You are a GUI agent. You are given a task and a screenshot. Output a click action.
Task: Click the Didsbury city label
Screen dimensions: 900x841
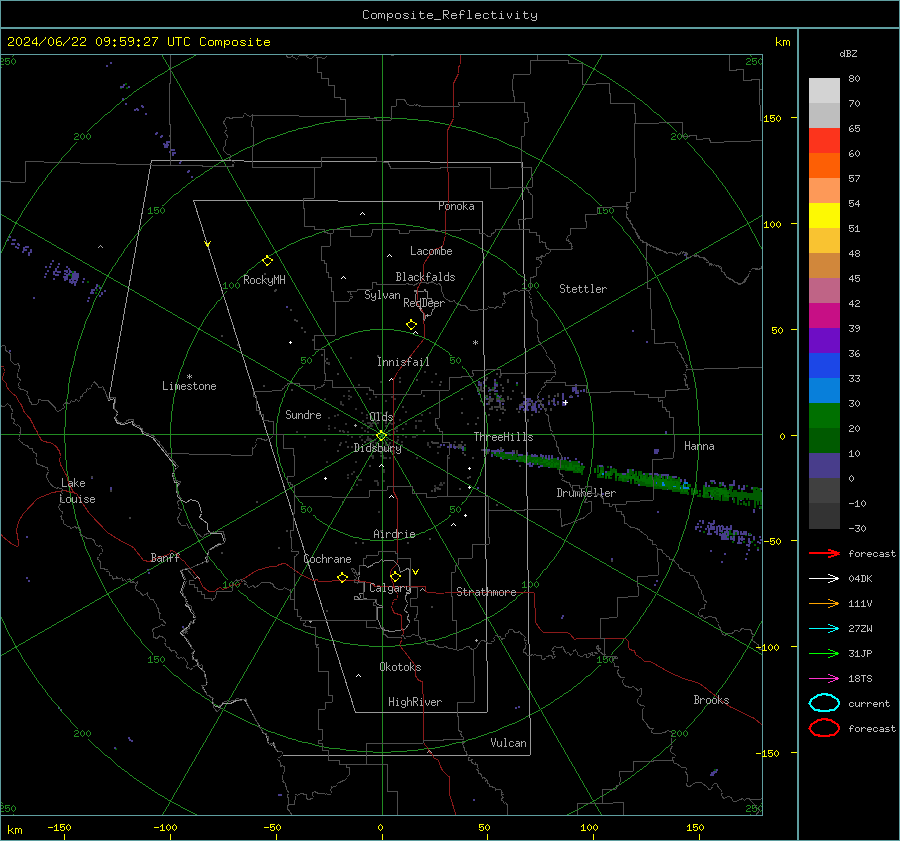377,448
